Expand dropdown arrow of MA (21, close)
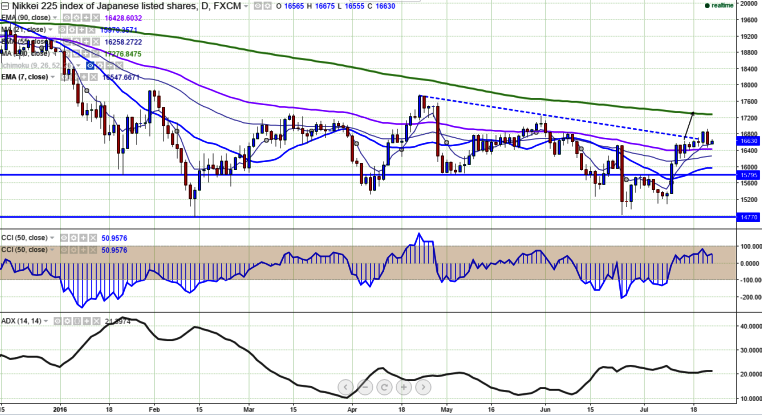The width and height of the screenshot is (762, 415). [51, 30]
